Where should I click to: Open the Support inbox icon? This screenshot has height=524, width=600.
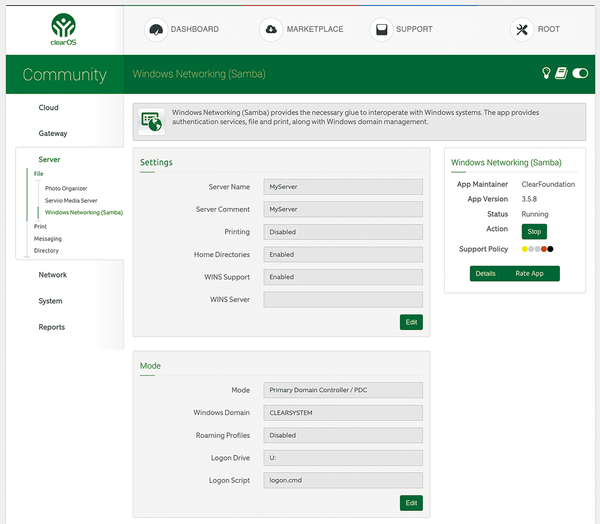pos(382,29)
